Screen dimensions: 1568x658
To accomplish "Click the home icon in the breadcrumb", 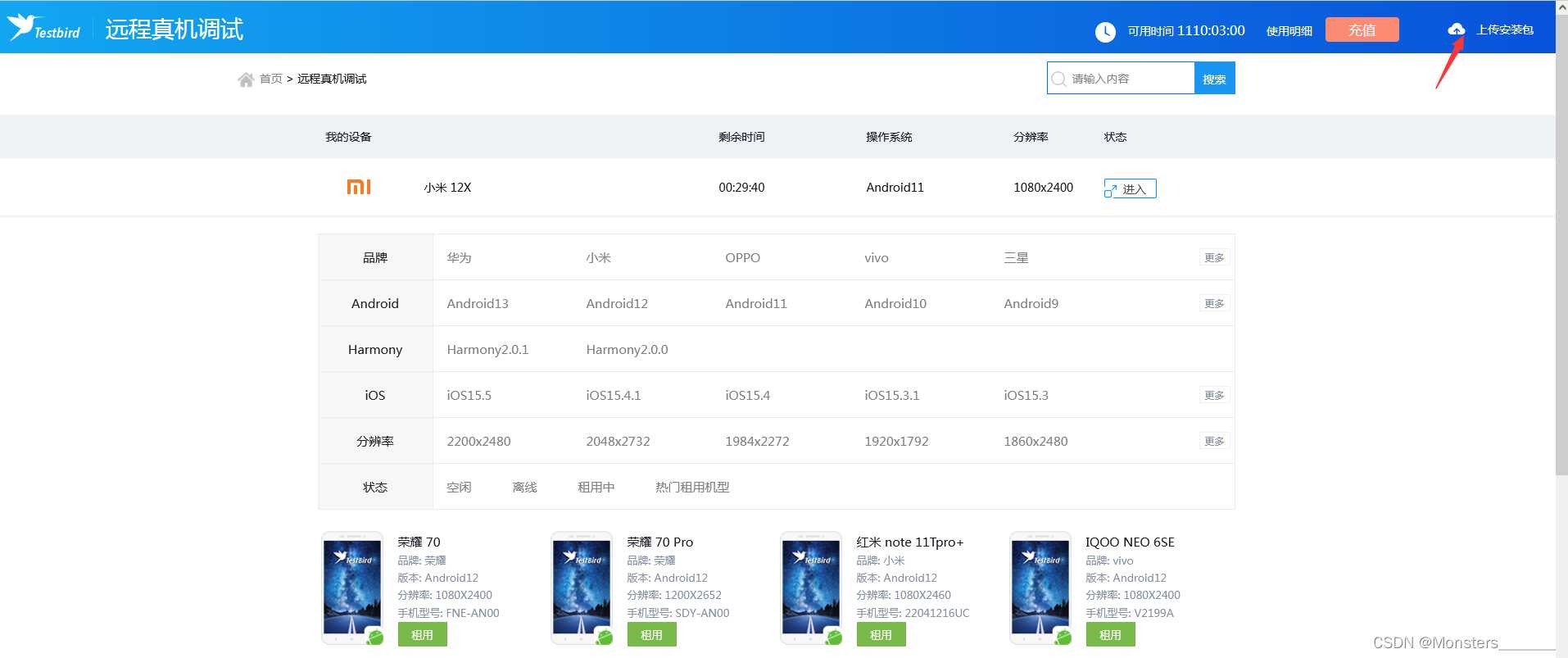I will coord(245,79).
